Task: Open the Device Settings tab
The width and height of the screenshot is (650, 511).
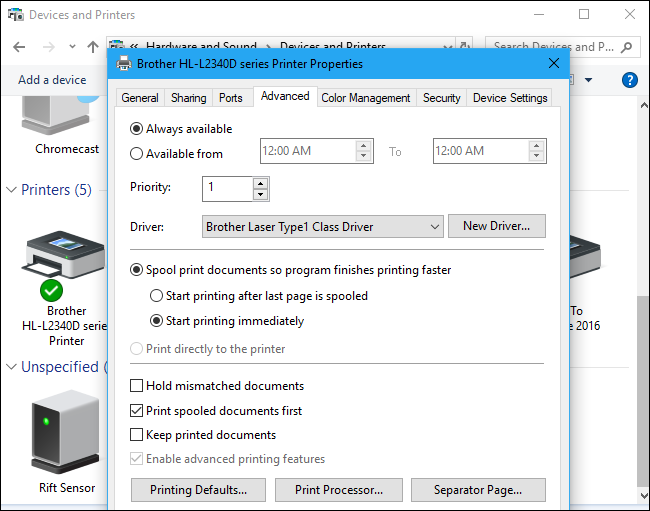Action: [510, 98]
